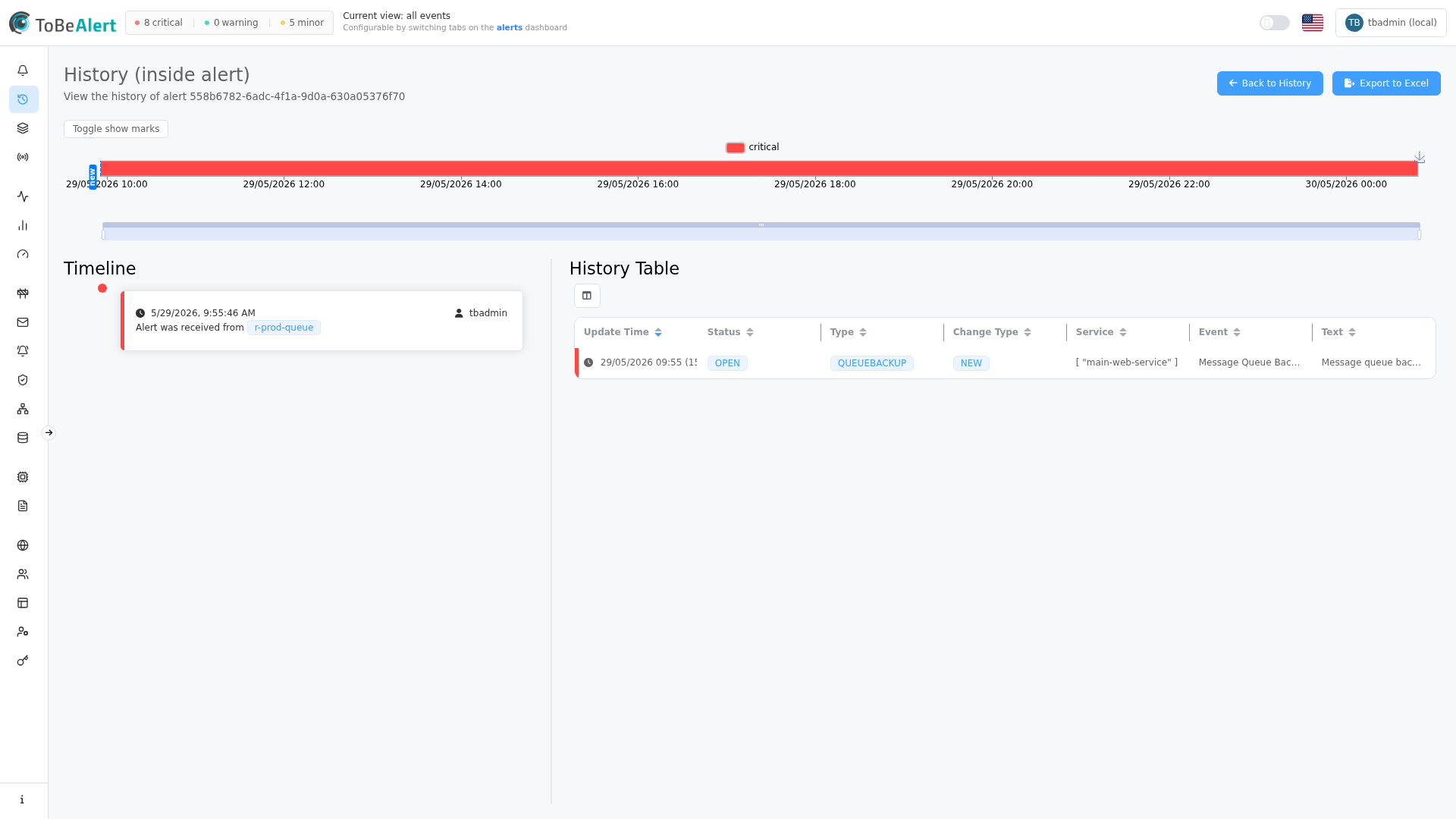Open the info icon at sidebar bottom
This screenshot has height=819, width=1456.
click(x=23, y=799)
